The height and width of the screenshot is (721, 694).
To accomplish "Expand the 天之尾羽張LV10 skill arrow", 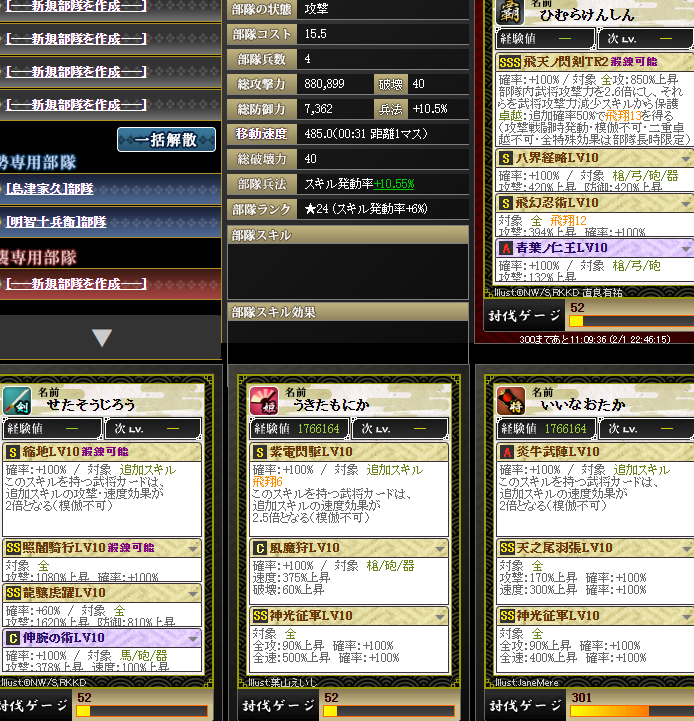I will 687,549.
